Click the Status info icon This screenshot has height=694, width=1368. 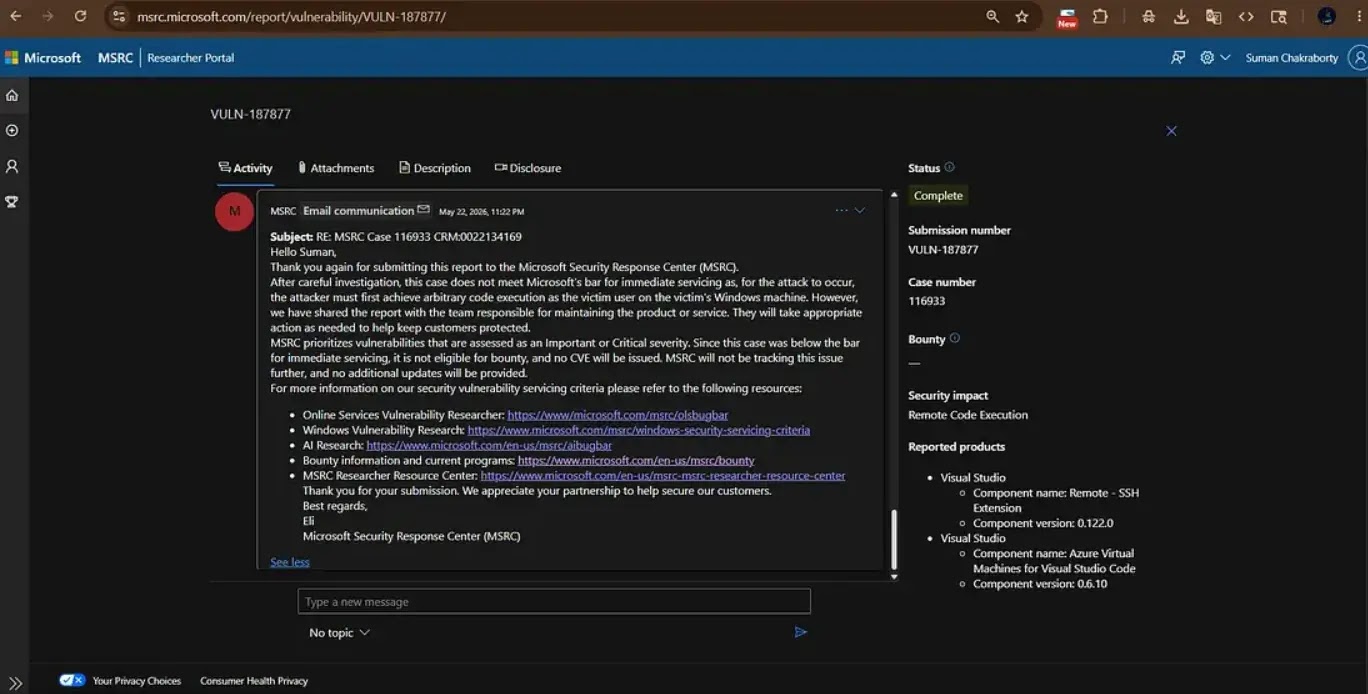949,167
